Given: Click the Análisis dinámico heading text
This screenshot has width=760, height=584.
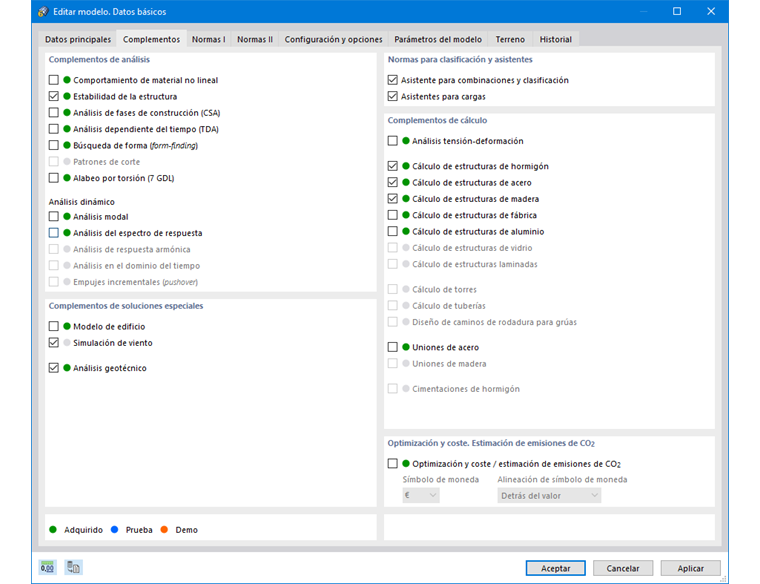Looking at the screenshot, I should click(81, 202).
